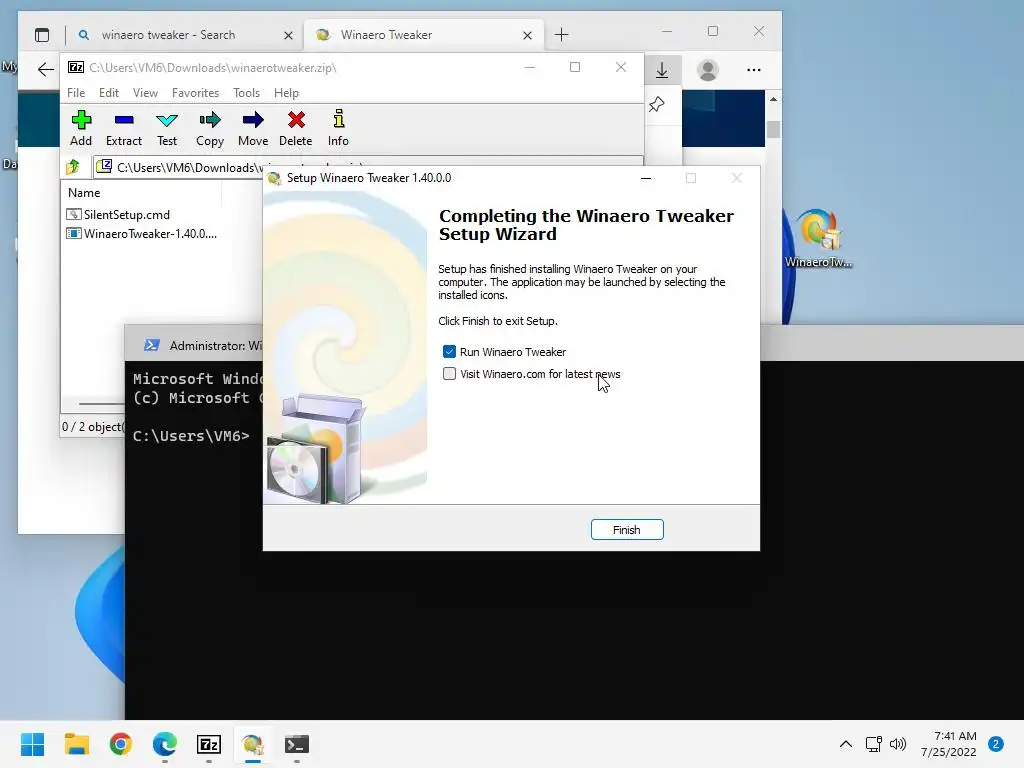Click the Edge scrollbar up arrow
The width and height of the screenshot is (1024, 768).
click(x=773, y=99)
